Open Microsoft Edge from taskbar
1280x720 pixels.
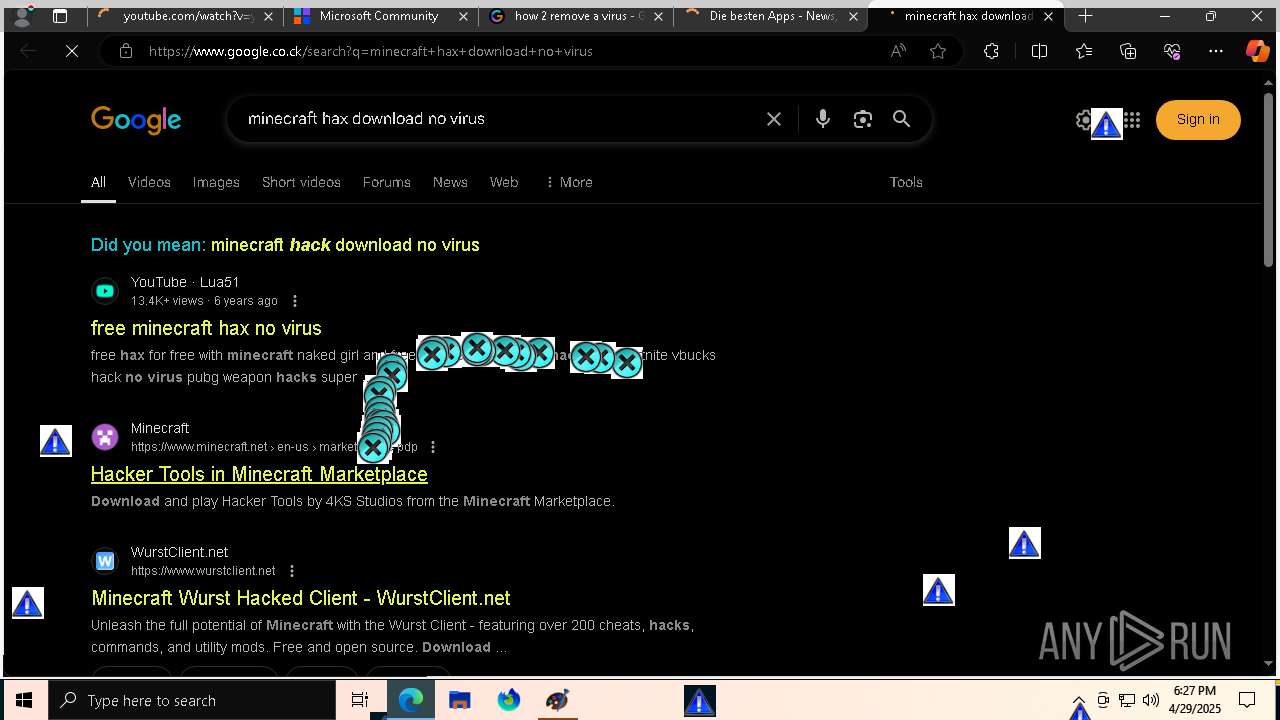(x=411, y=700)
